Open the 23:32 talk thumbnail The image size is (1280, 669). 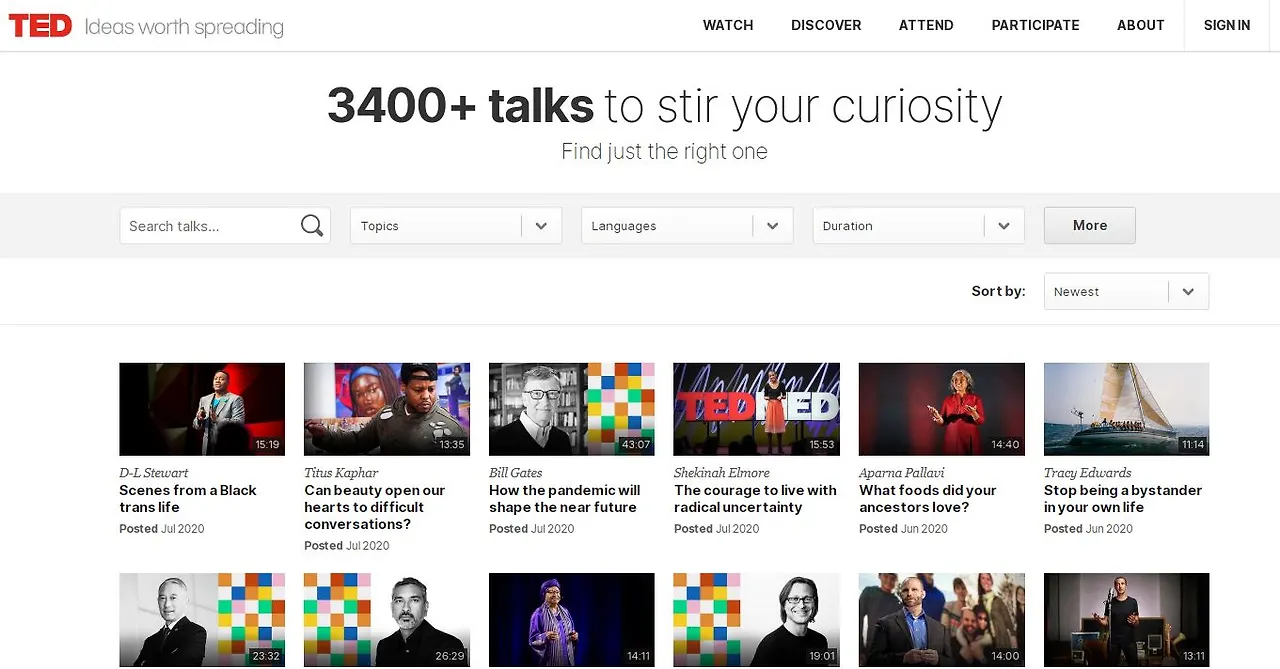pos(202,620)
